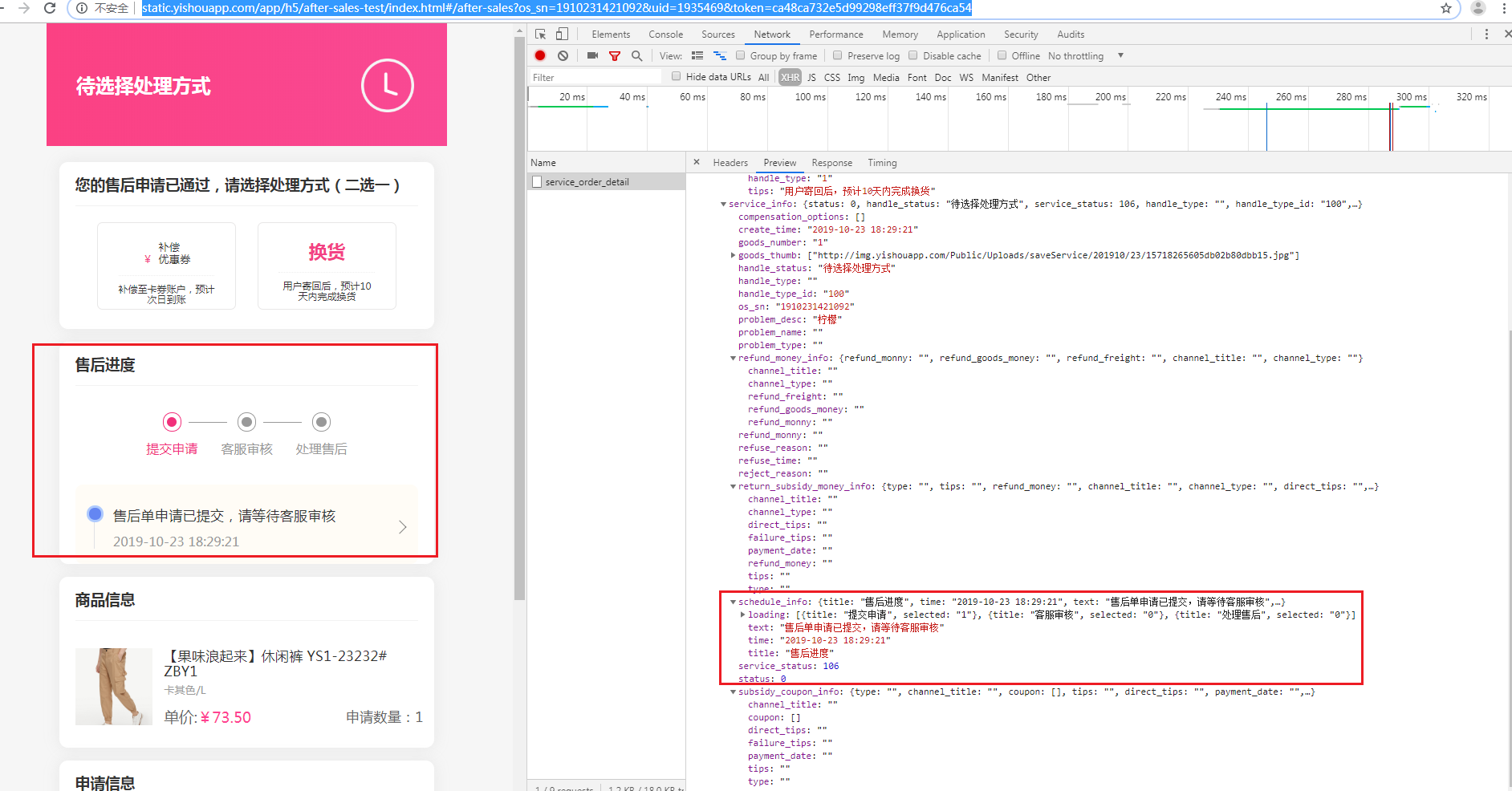Expand the loading array node

point(742,615)
